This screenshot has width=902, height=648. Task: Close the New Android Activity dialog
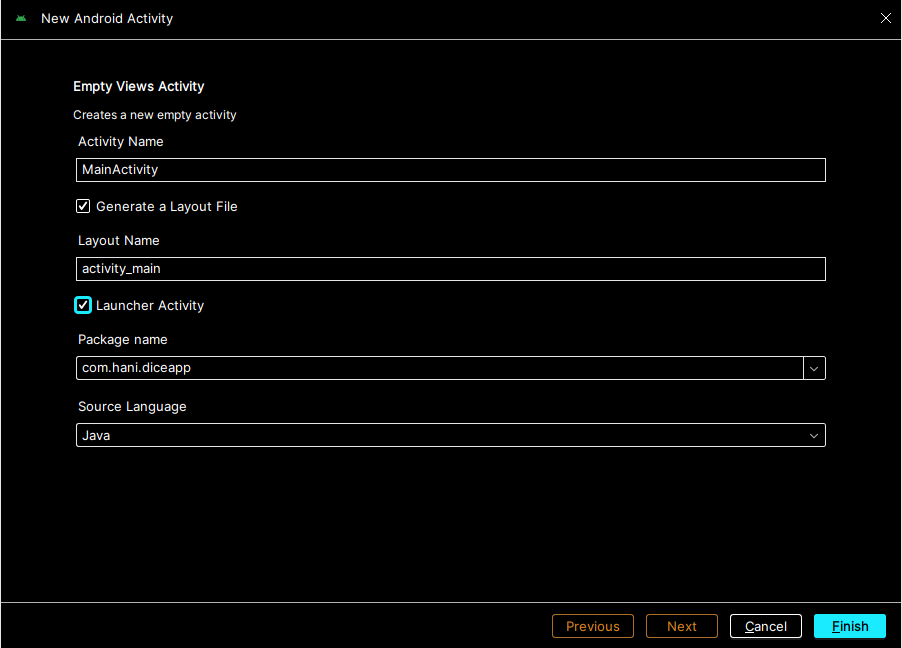[x=885, y=18]
